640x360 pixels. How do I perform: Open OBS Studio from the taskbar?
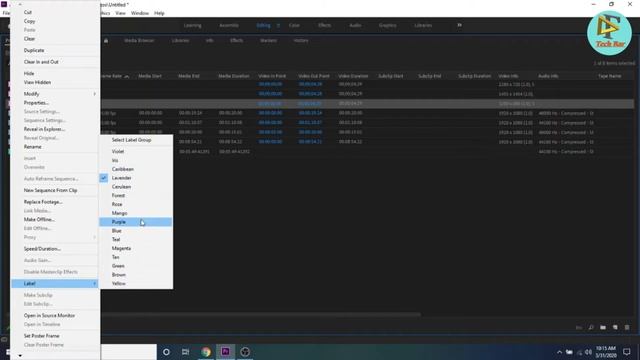245,352
